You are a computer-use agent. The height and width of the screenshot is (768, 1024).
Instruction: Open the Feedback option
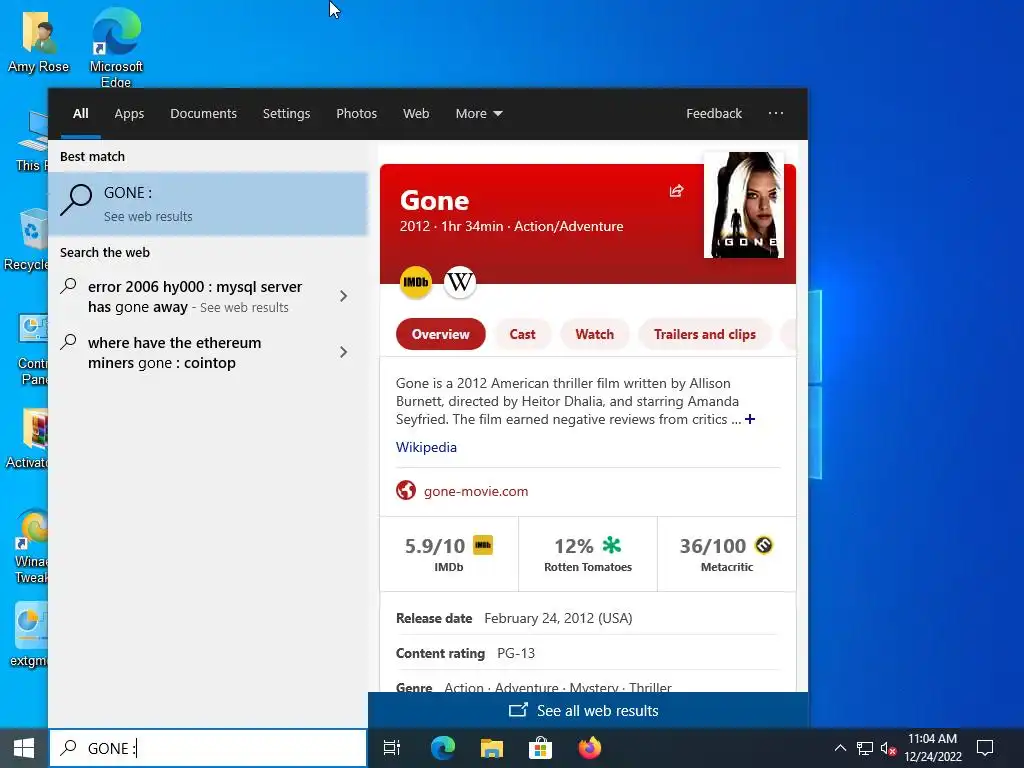pos(714,114)
